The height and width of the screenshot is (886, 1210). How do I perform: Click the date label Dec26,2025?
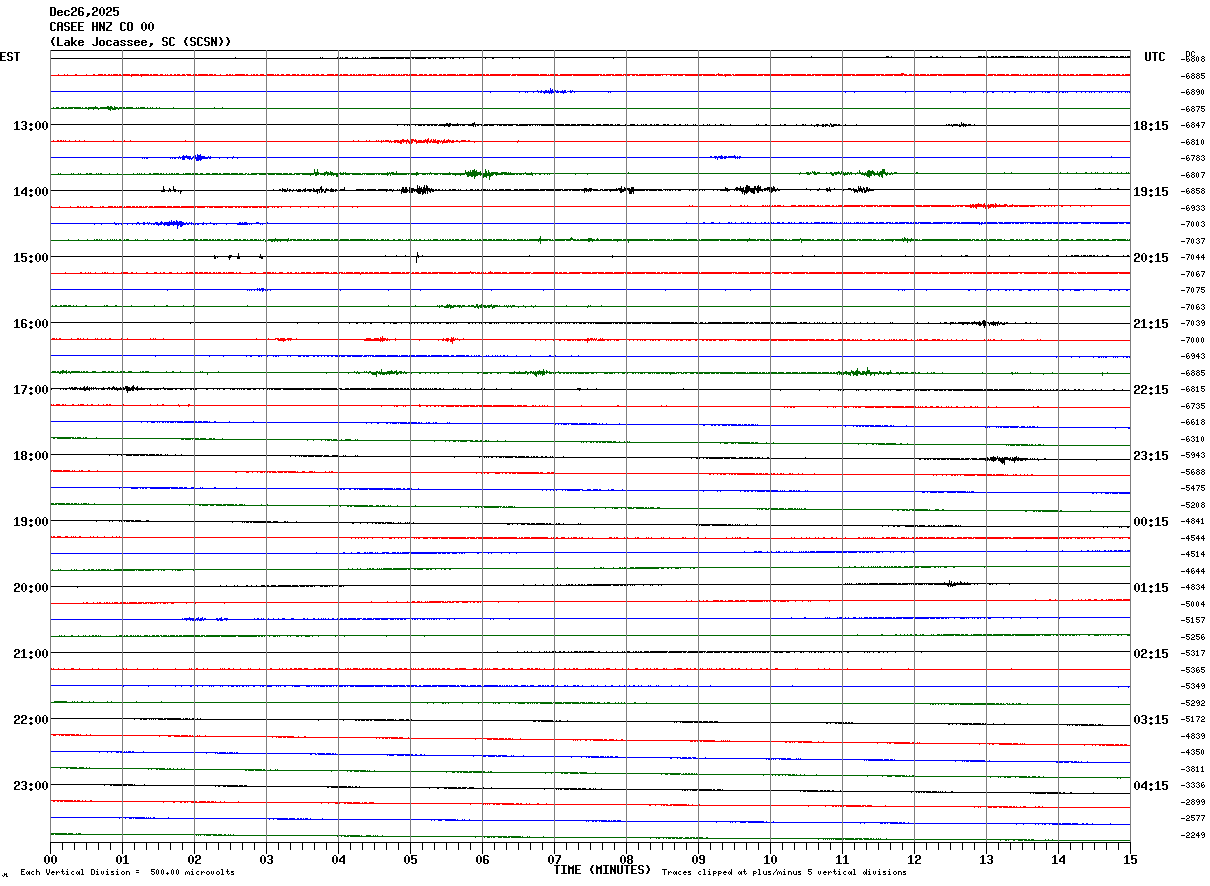84,12
